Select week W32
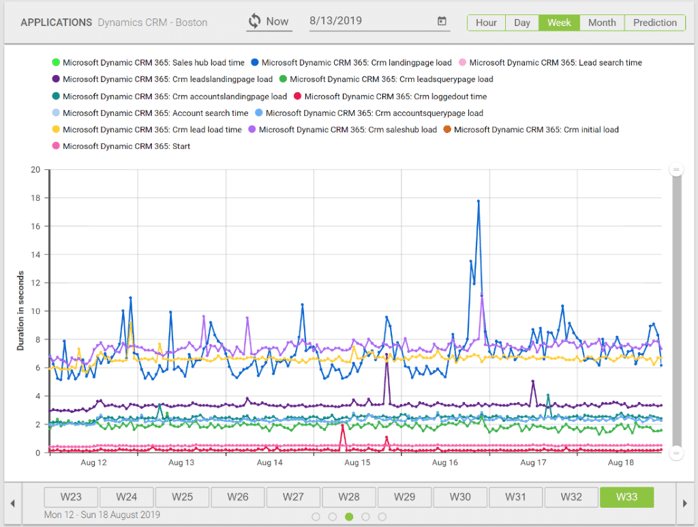 click(571, 497)
